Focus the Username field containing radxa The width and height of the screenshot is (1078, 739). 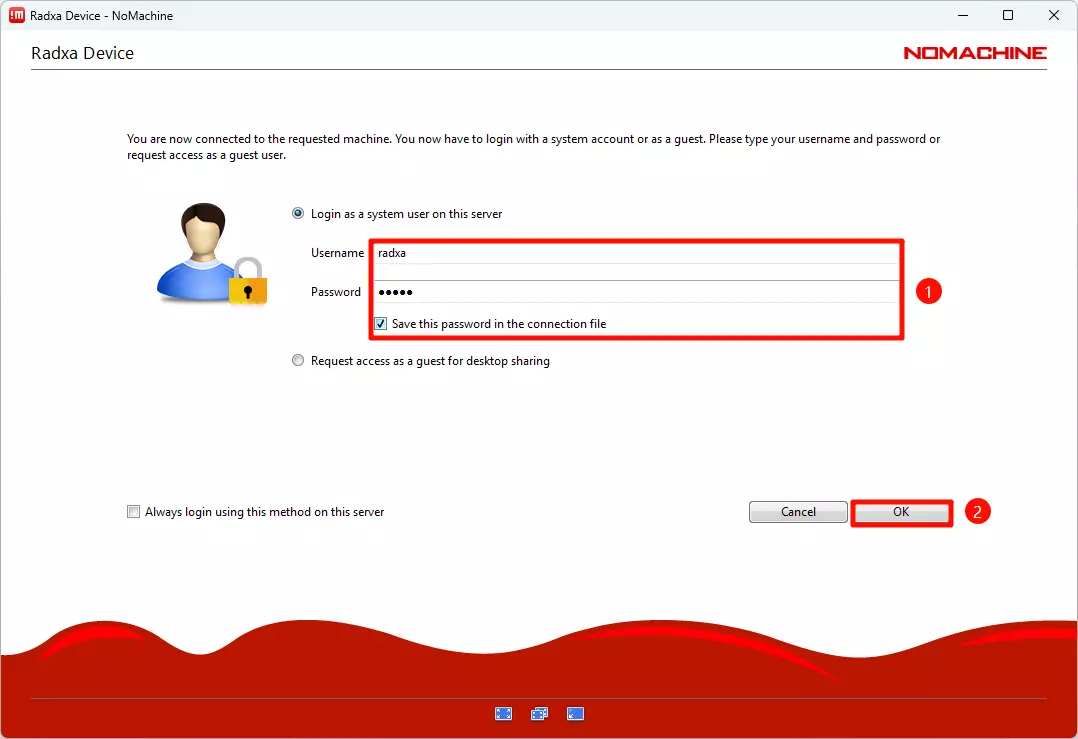point(636,253)
